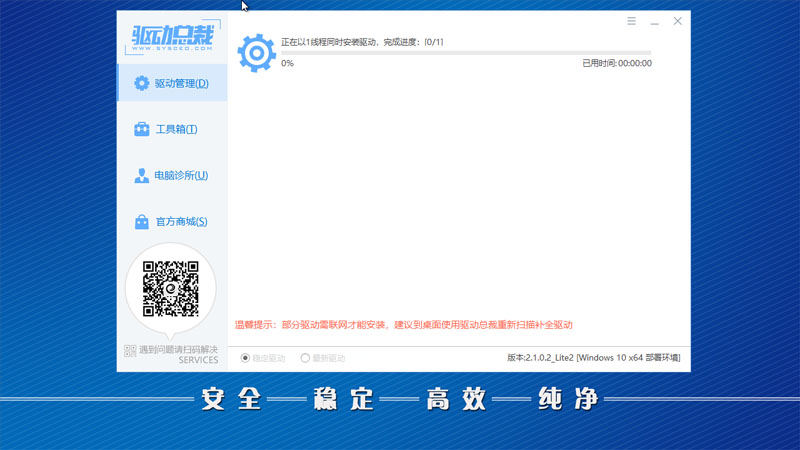Select the 最新驱动 radio button

pos(305,358)
